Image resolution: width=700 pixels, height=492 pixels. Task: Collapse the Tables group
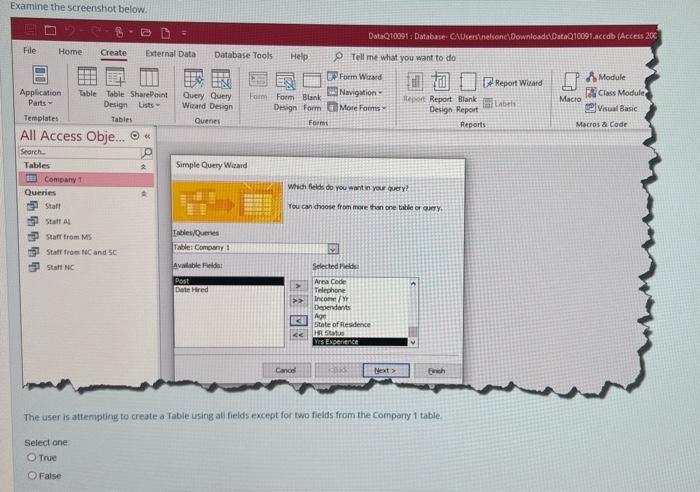(143, 167)
